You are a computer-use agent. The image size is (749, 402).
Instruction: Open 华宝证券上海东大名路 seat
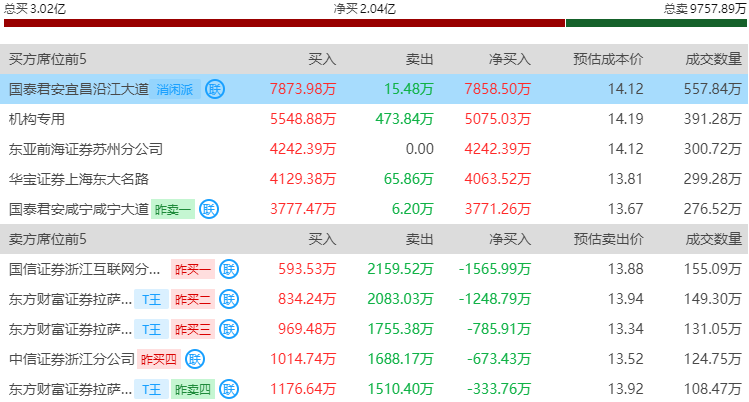(79, 179)
